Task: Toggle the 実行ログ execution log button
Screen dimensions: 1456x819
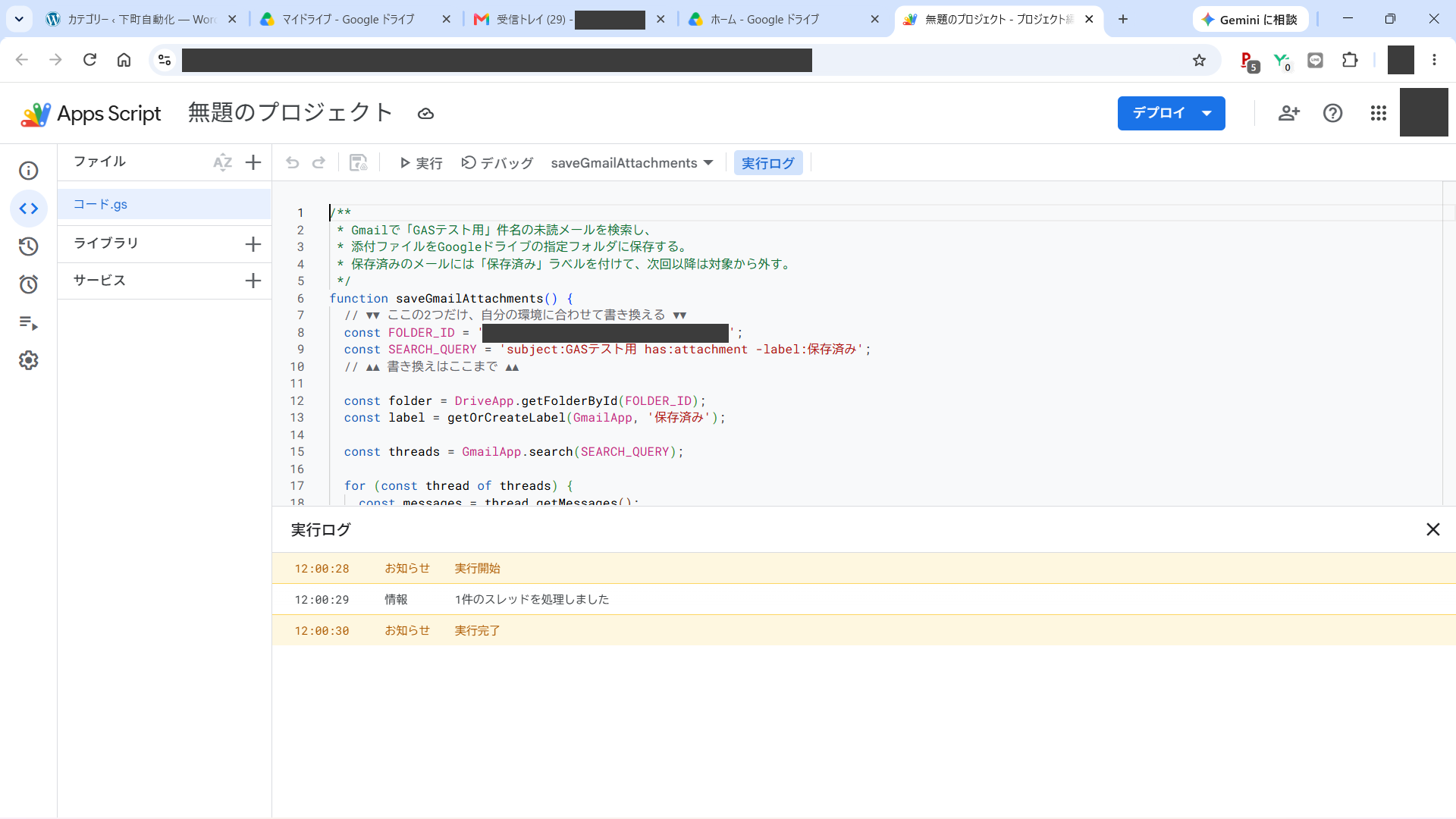Action: coord(767,163)
